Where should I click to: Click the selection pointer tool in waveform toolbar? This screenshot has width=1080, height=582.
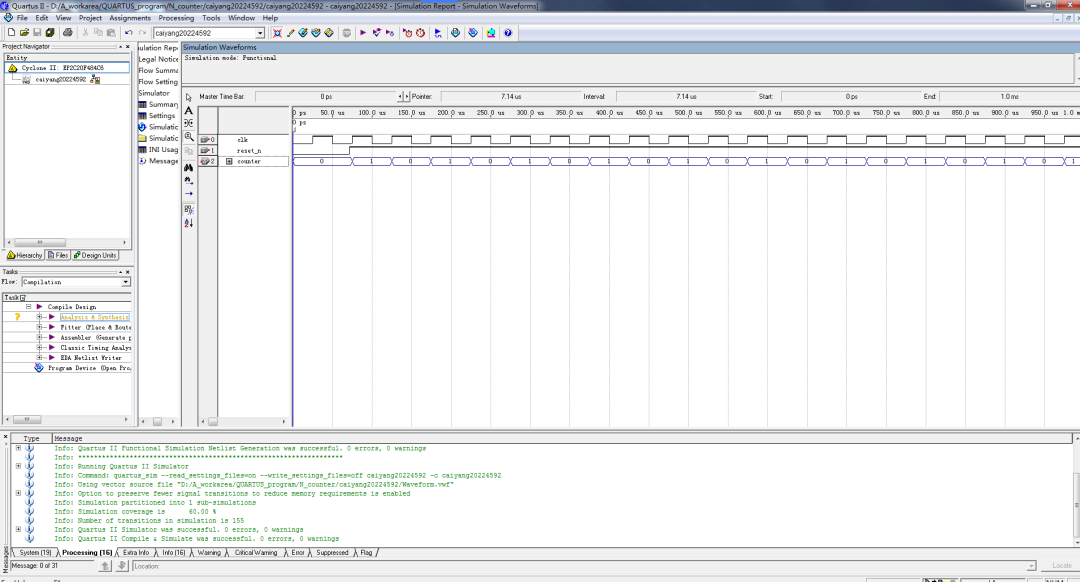tap(189, 97)
